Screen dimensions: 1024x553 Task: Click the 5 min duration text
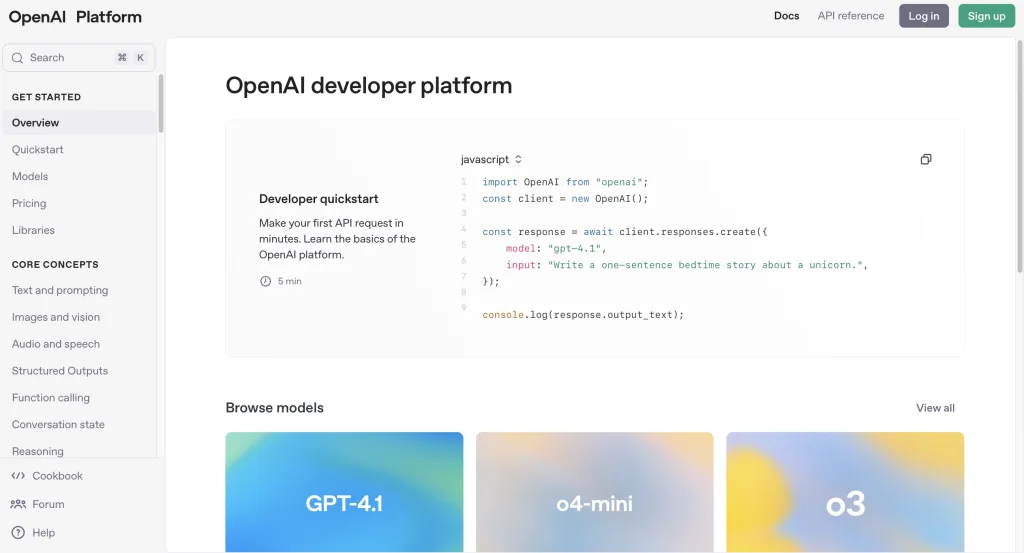[x=289, y=281]
